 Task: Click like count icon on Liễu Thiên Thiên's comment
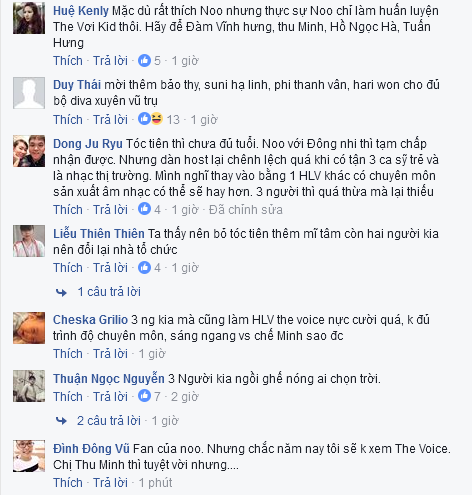[144, 267]
